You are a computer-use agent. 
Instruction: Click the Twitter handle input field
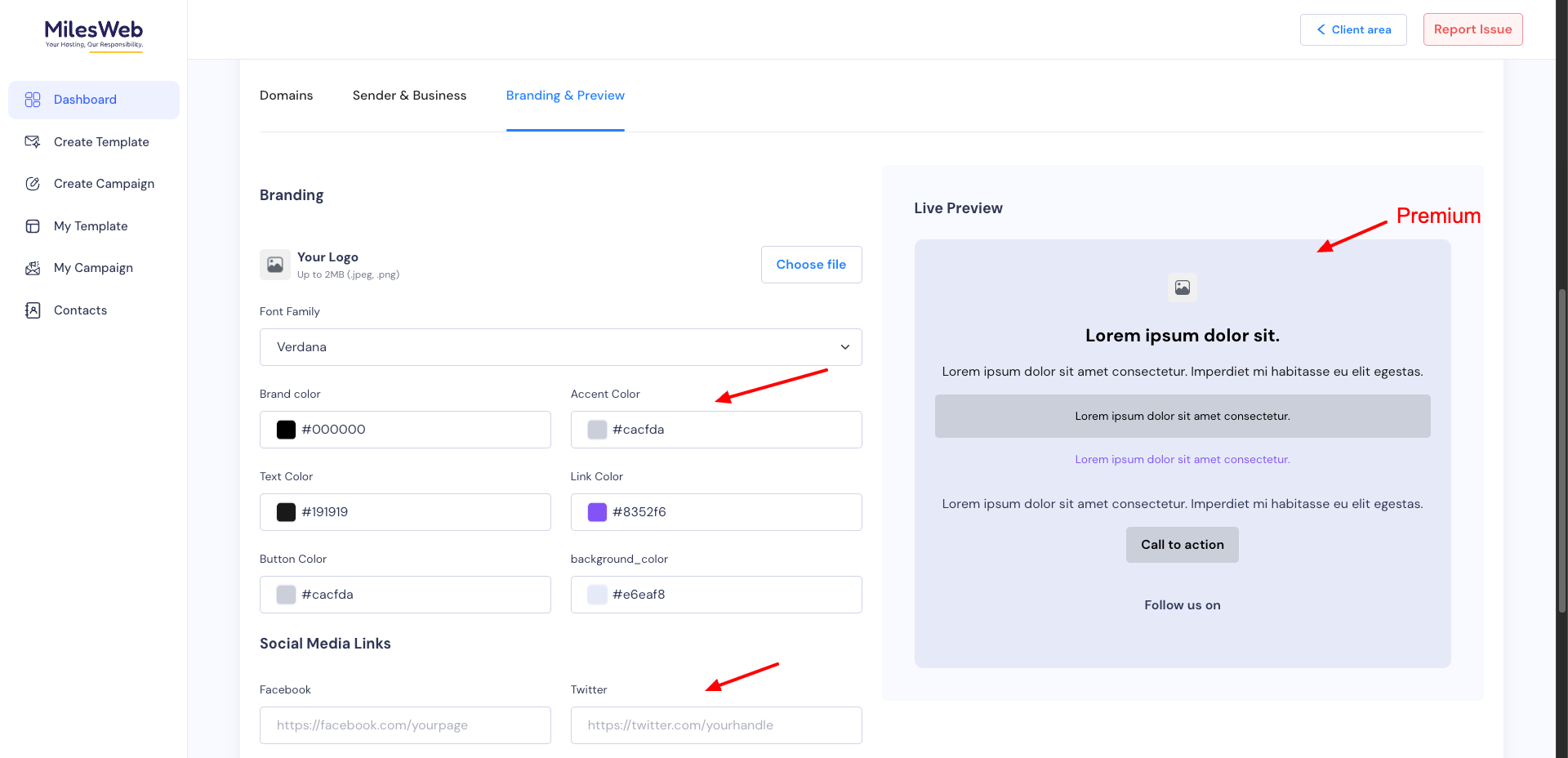(x=715, y=725)
